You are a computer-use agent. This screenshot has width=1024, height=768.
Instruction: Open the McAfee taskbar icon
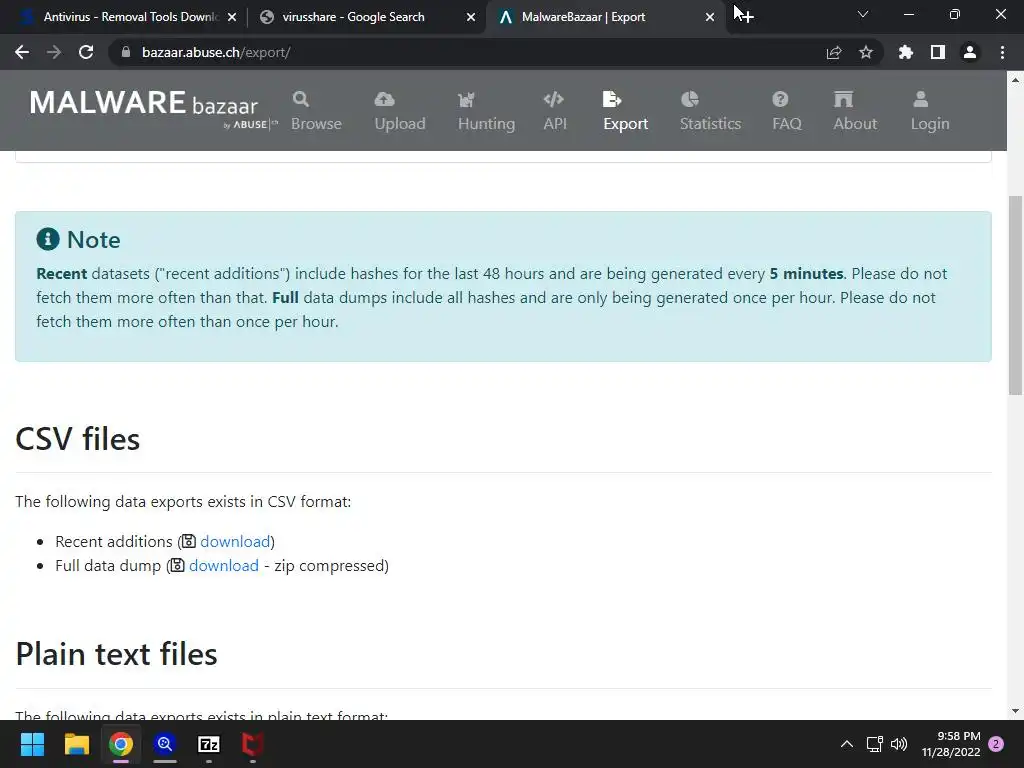(x=253, y=744)
